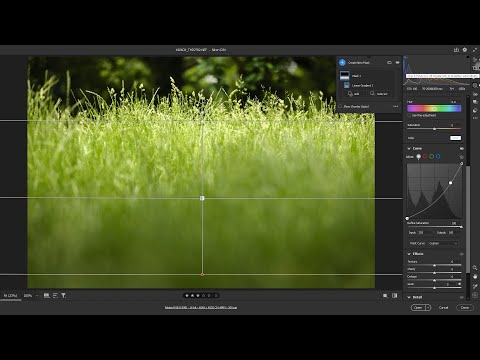Click the Done button
The width and height of the screenshot is (480, 360).
tap(465, 307)
